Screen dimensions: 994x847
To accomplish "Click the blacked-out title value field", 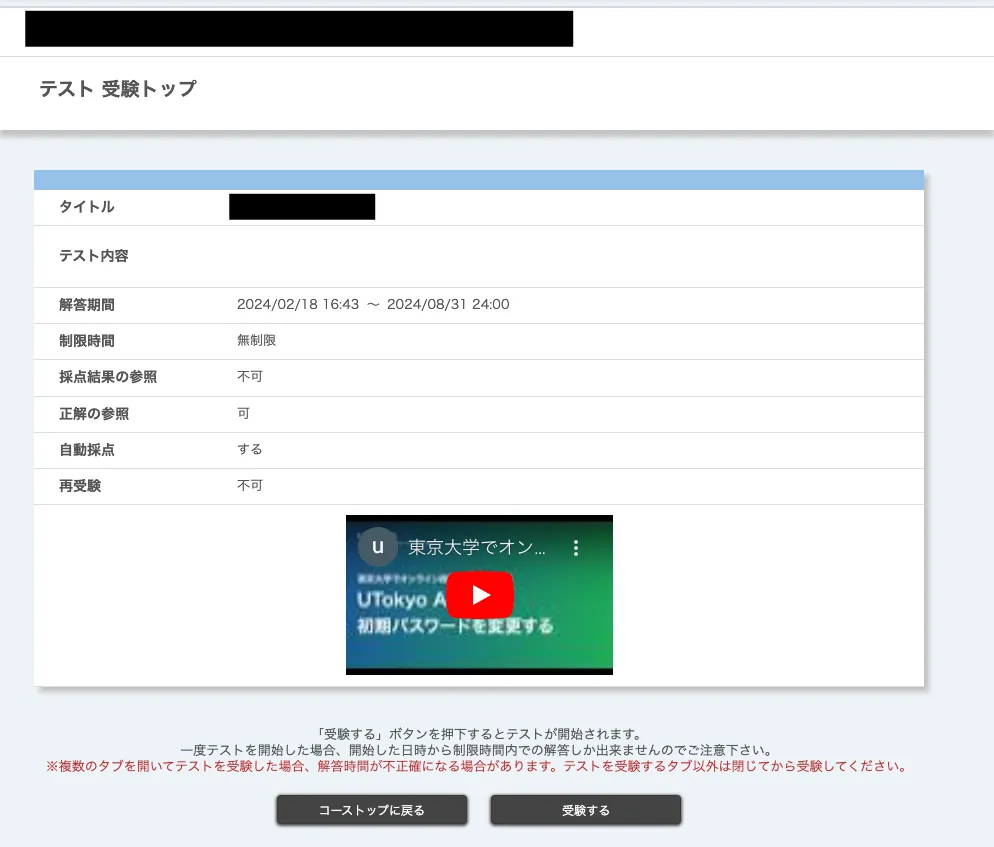I will point(302,207).
